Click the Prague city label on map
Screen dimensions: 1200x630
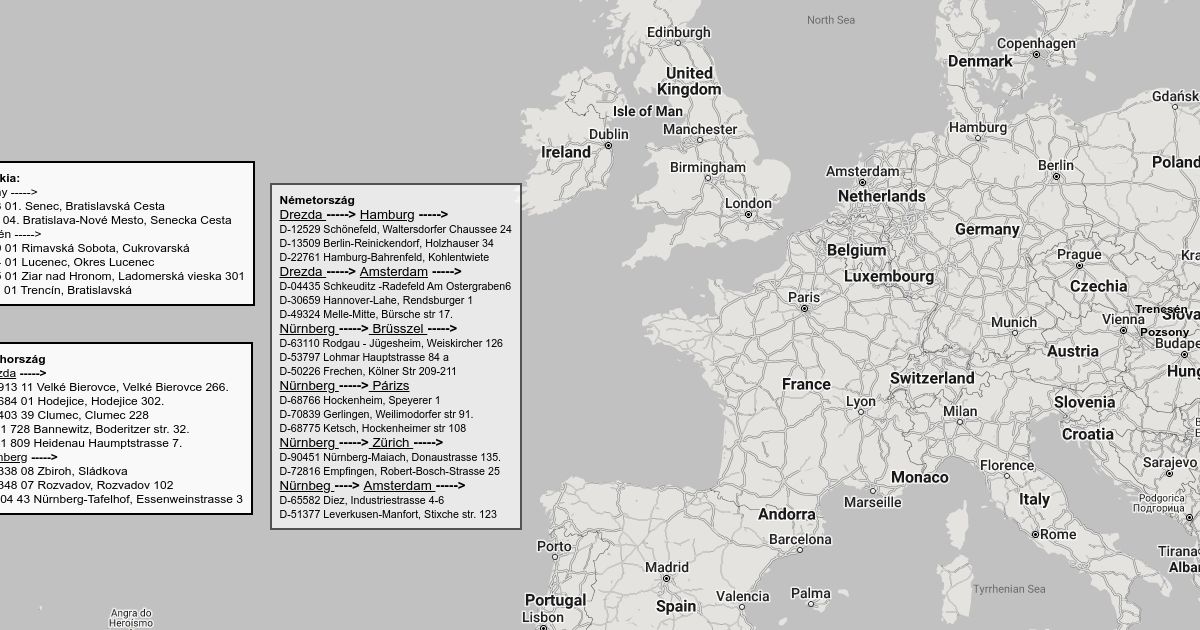pyautogui.click(x=1079, y=254)
